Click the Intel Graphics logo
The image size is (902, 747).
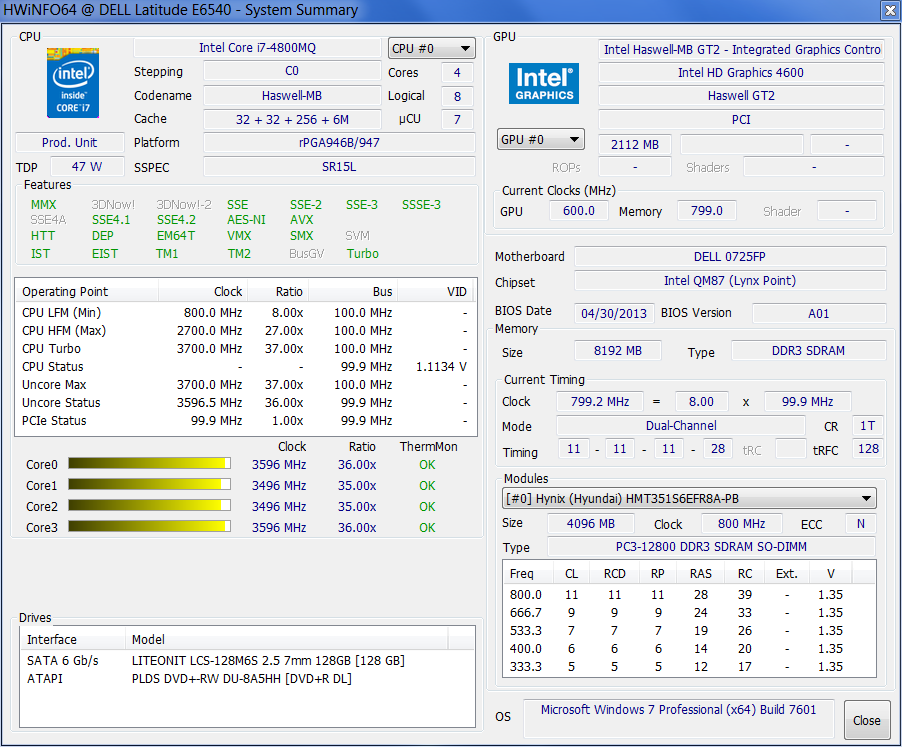click(x=544, y=83)
